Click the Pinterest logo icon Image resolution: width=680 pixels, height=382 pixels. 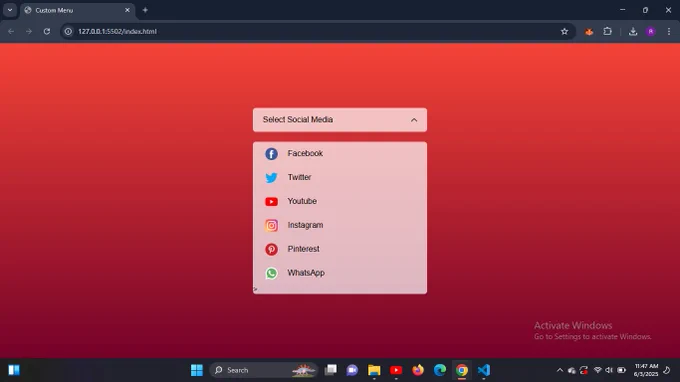tap(271, 249)
